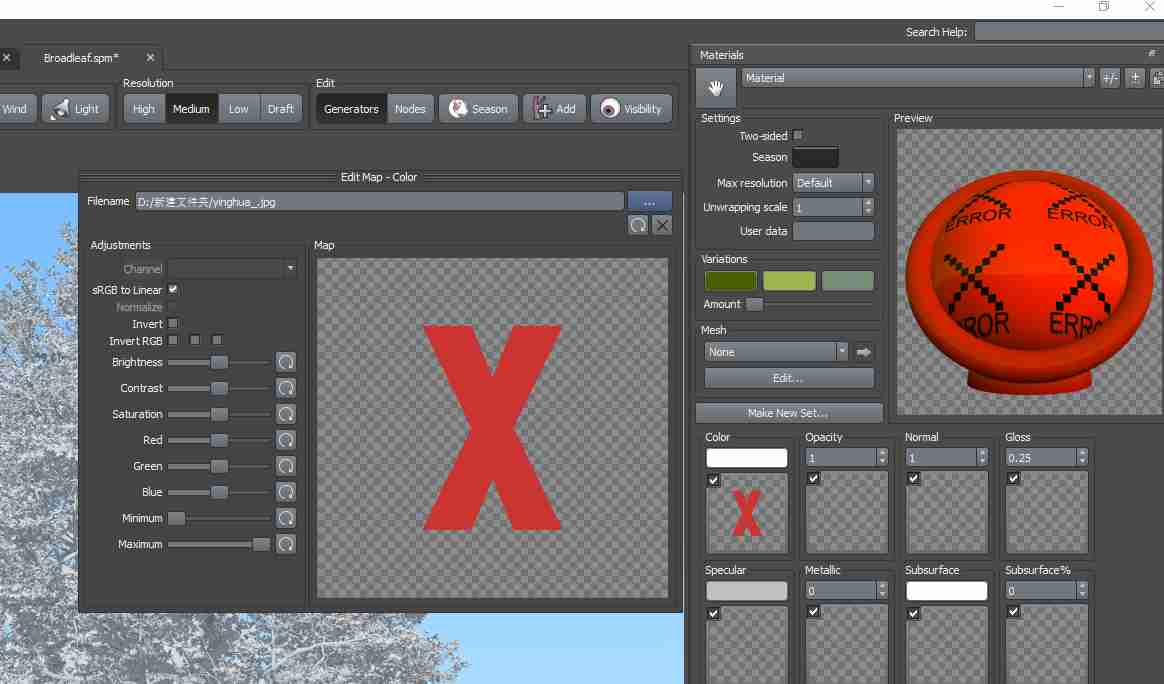Reset the Contrast slider

point(286,388)
